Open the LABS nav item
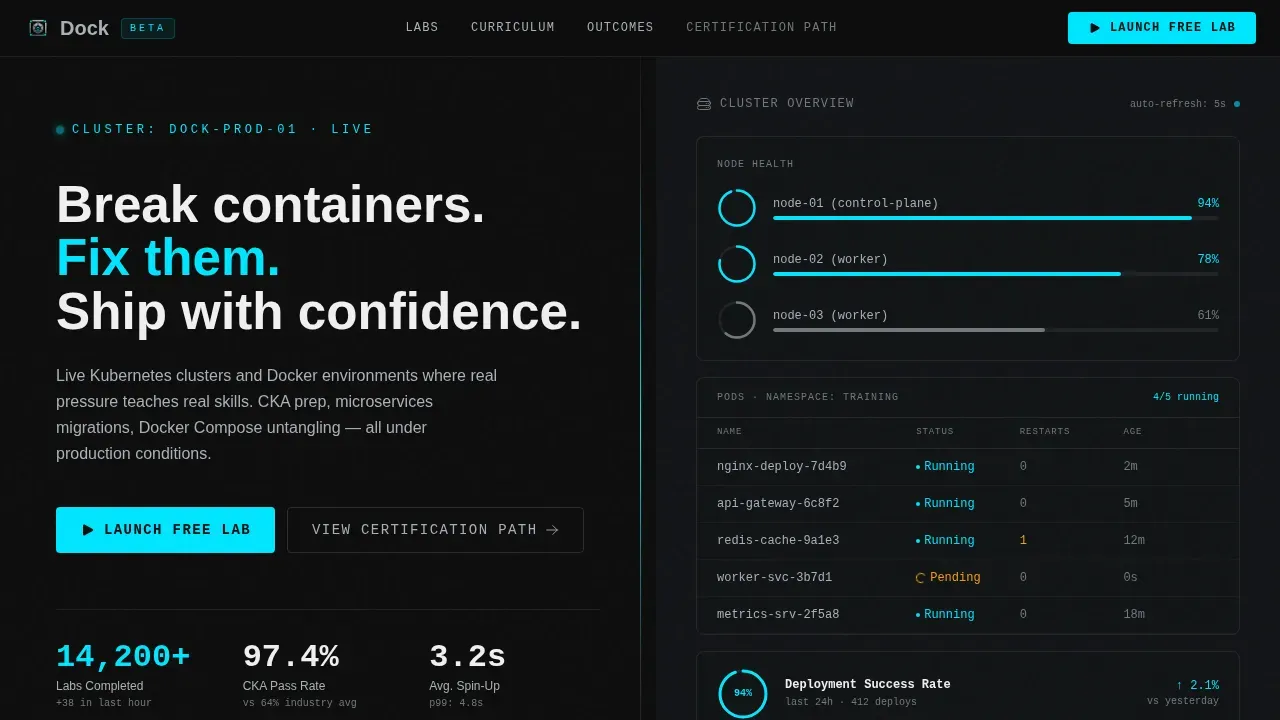Image resolution: width=1280 pixels, height=720 pixels. pos(422,28)
